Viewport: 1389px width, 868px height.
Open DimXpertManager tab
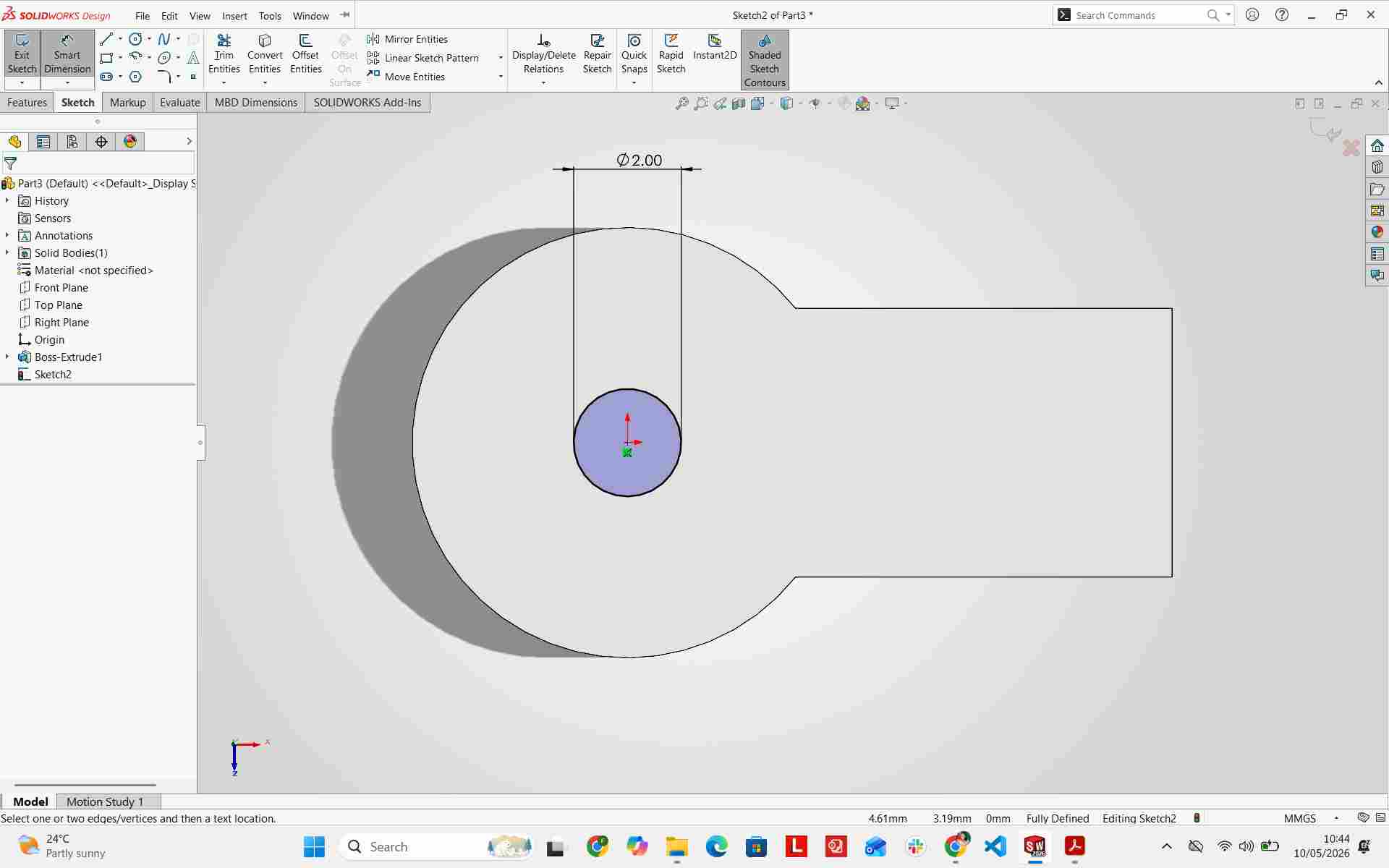pyautogui.click(x=101, y=142)
